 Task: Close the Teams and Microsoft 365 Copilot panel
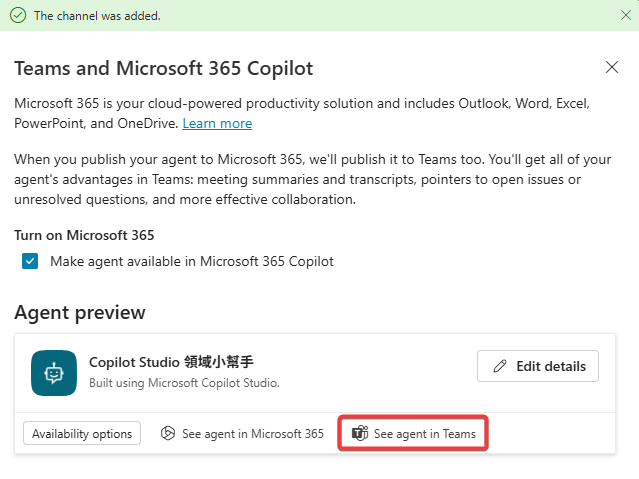pyautogui.click(x=612, y=67)
